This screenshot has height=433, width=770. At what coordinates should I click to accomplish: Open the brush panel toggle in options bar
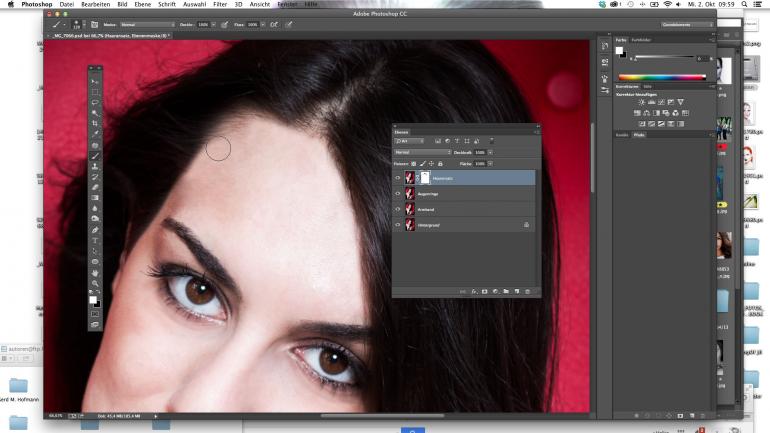pos(94,25)
